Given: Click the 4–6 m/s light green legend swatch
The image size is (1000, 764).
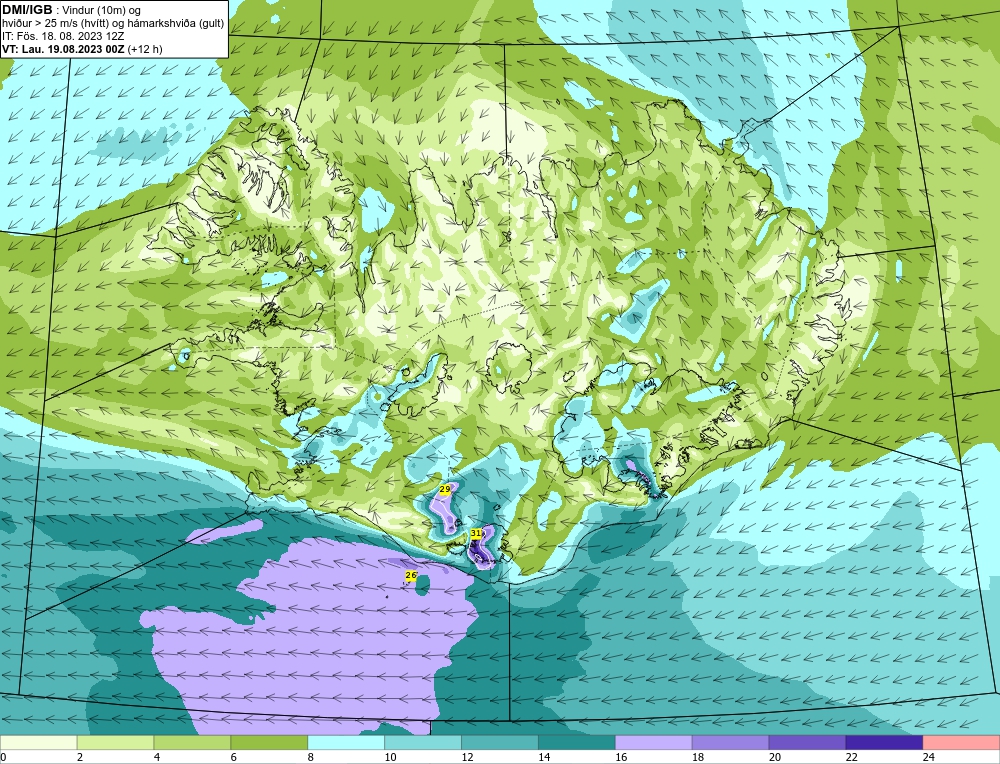Looking at the screenshot, I should pyautogui.click(x=192, y=743).
